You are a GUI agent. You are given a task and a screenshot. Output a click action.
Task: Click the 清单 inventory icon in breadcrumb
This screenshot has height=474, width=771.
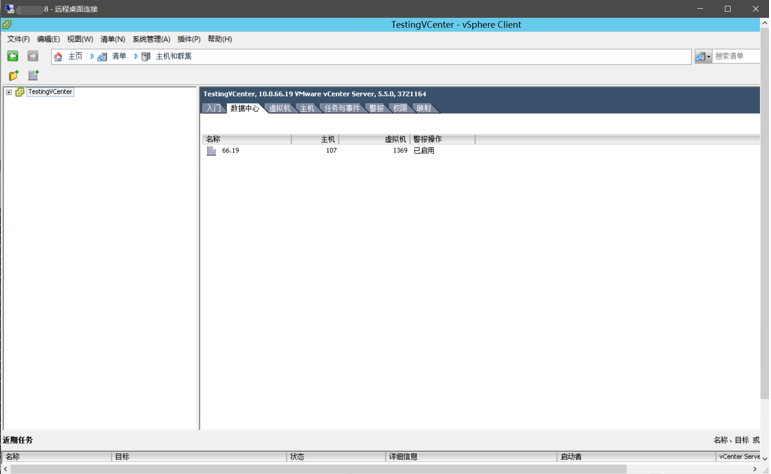pyautogui.click(x=102, y=57)
